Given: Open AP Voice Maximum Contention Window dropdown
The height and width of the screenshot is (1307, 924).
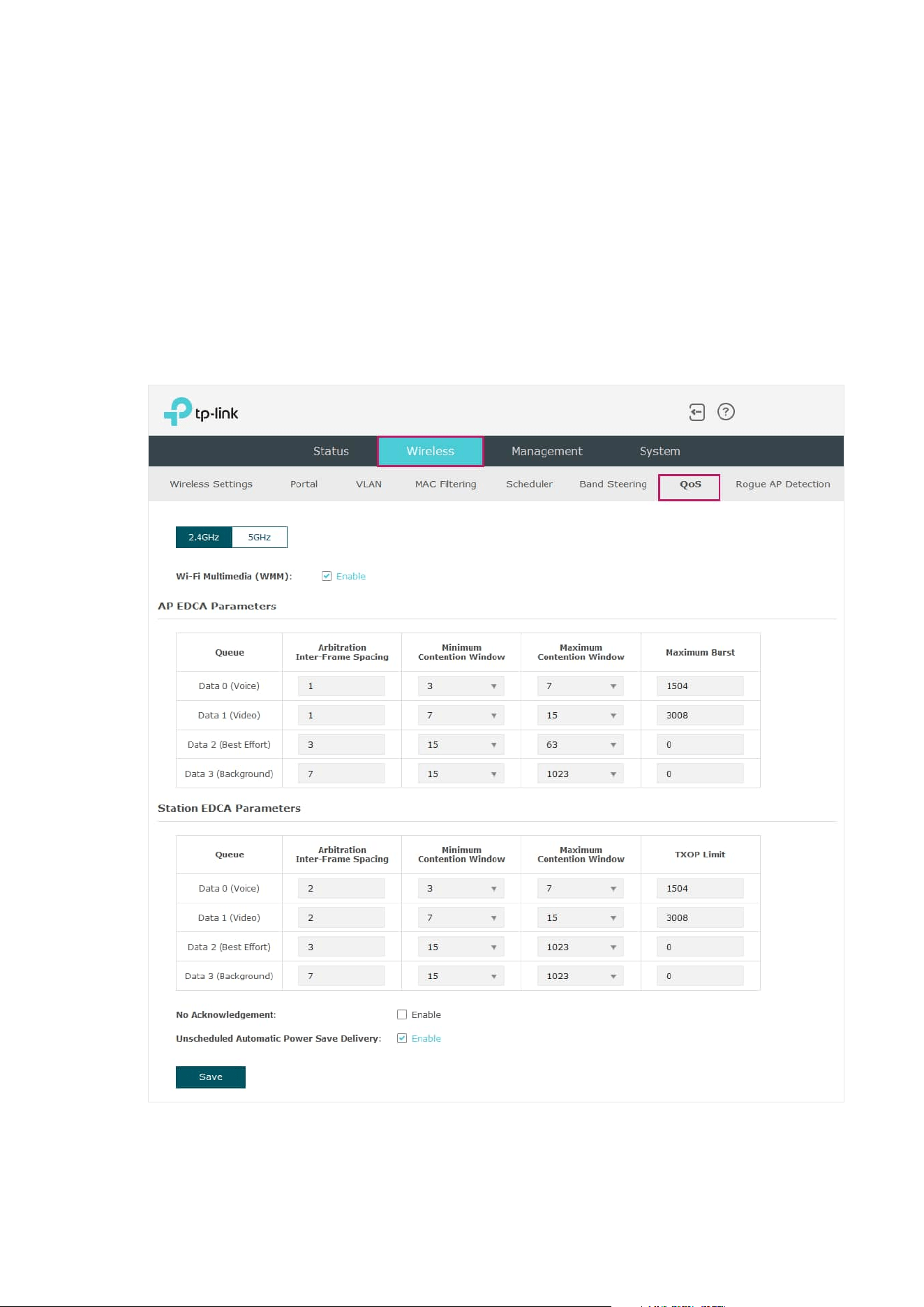Looking at the screenshot, I should [x=580, y=686].
